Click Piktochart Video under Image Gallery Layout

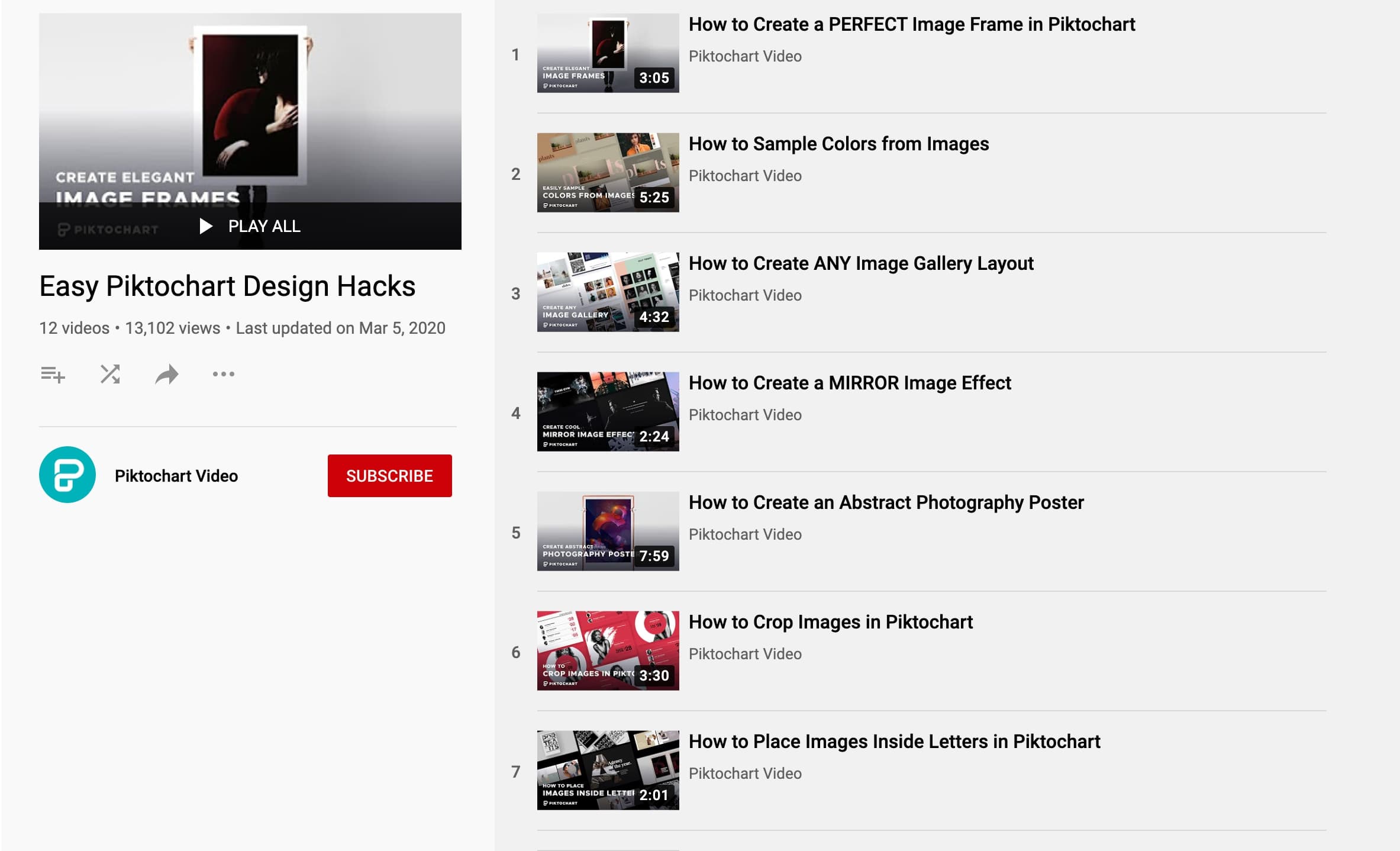(x=745, y=295)
